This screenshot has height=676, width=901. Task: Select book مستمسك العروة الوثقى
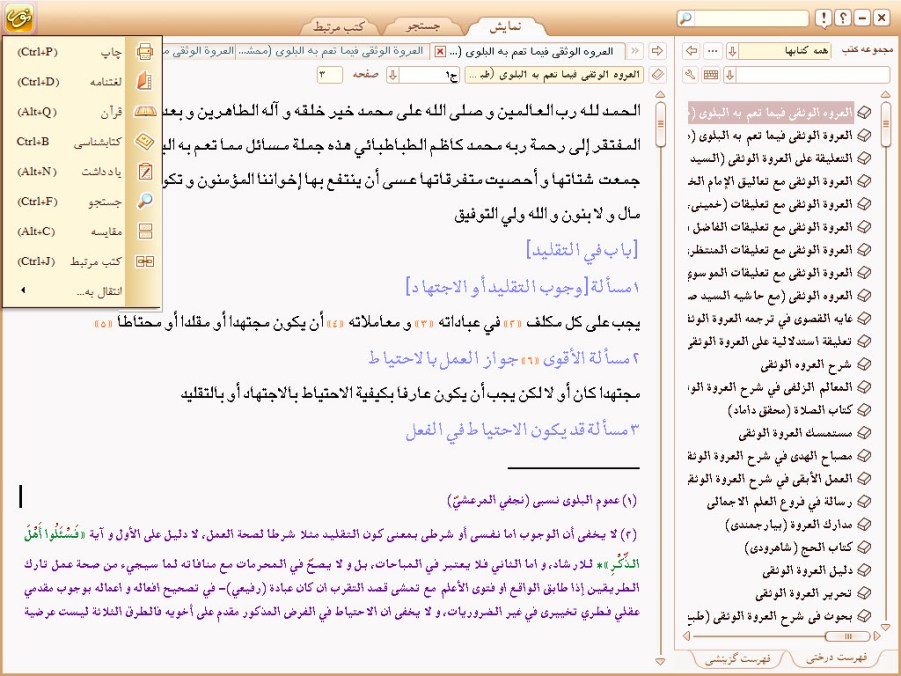click(x=795, y=433)
